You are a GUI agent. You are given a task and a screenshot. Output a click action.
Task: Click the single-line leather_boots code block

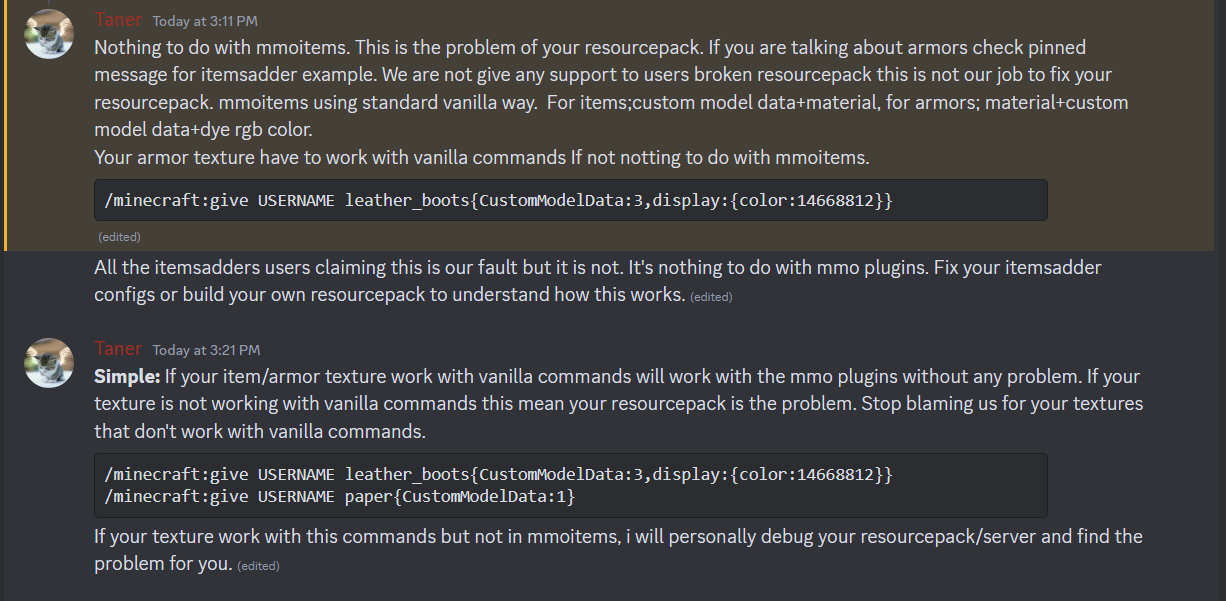(571, 200)
